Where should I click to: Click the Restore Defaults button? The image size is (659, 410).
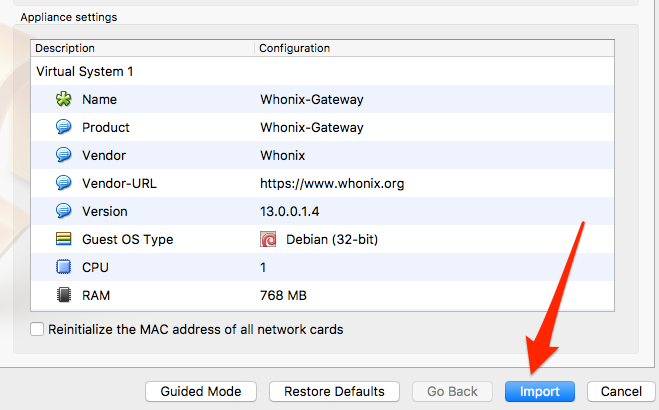334,392
